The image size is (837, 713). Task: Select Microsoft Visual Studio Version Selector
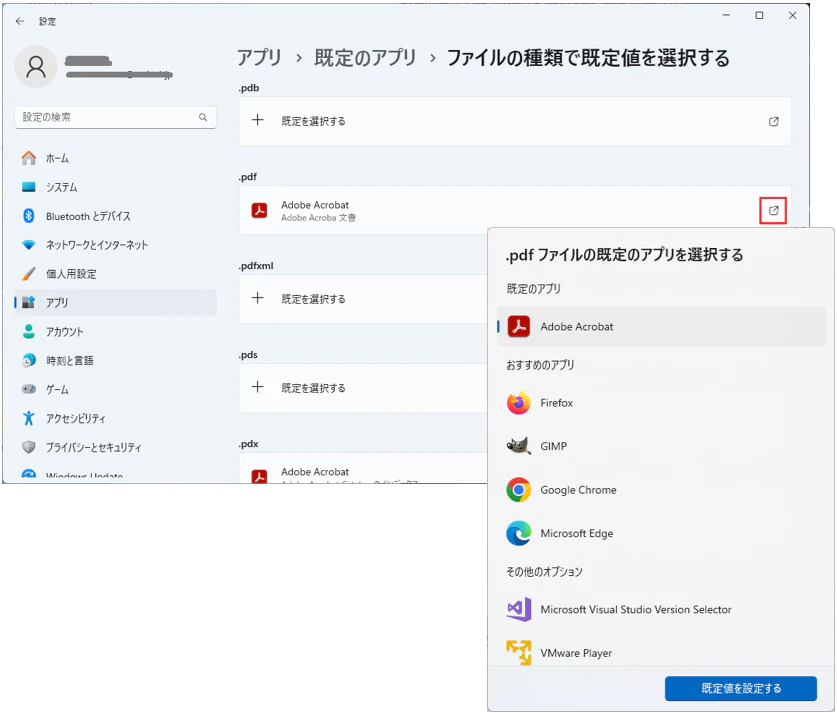pyautogui.click(x=661, y=609)
